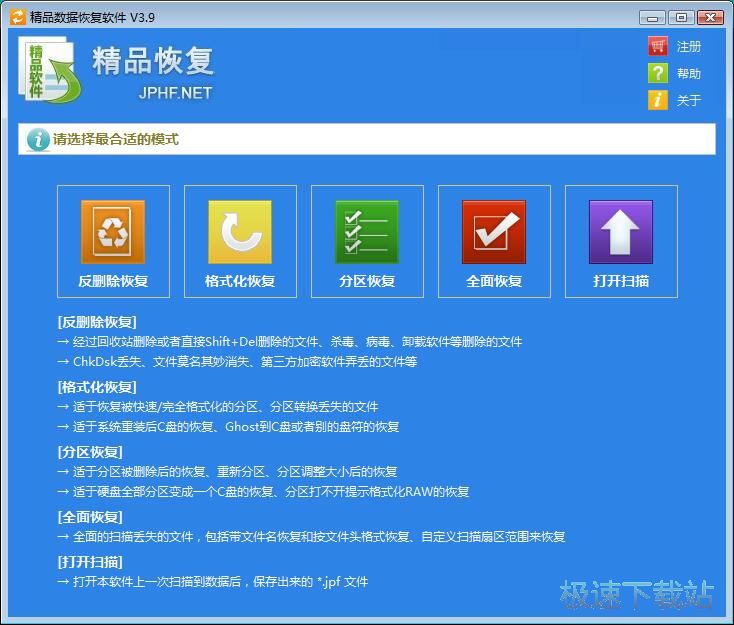Image resolution: width=734 pixels, height=625 pixels.
Task: Click the line starting with ChkDsk丢失
Action: pos(237,361)
